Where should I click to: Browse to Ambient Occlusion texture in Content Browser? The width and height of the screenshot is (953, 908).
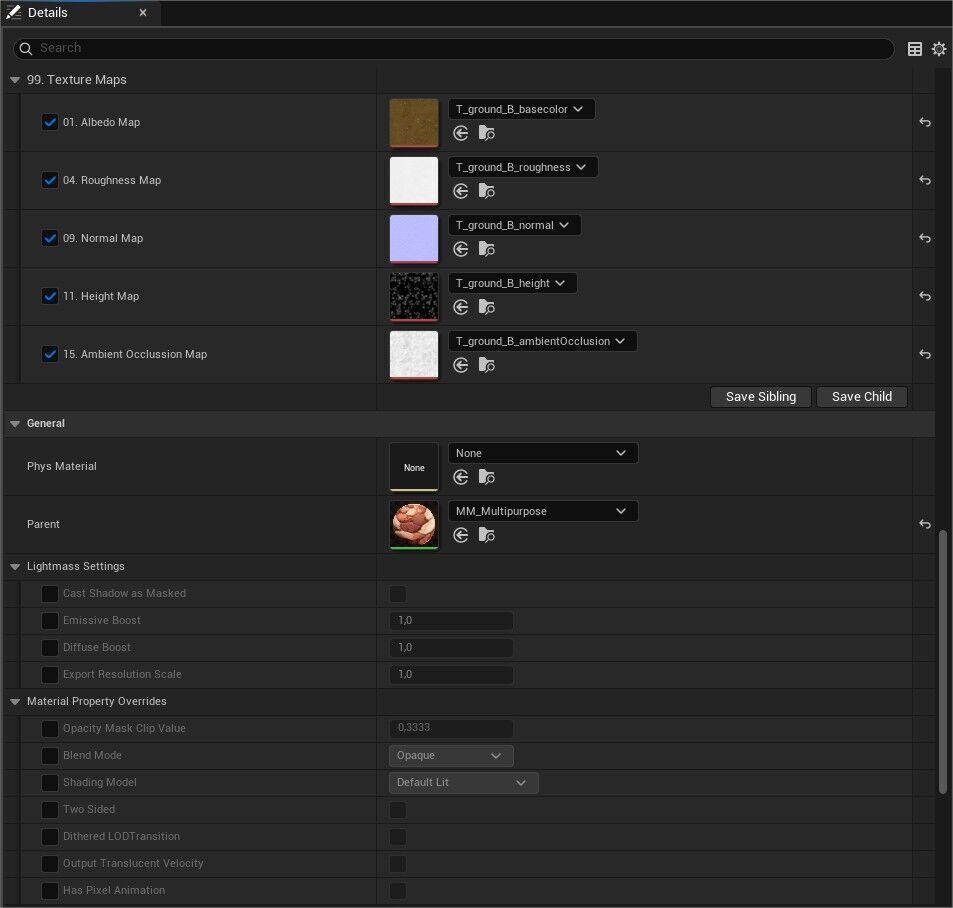pos(486,365)
